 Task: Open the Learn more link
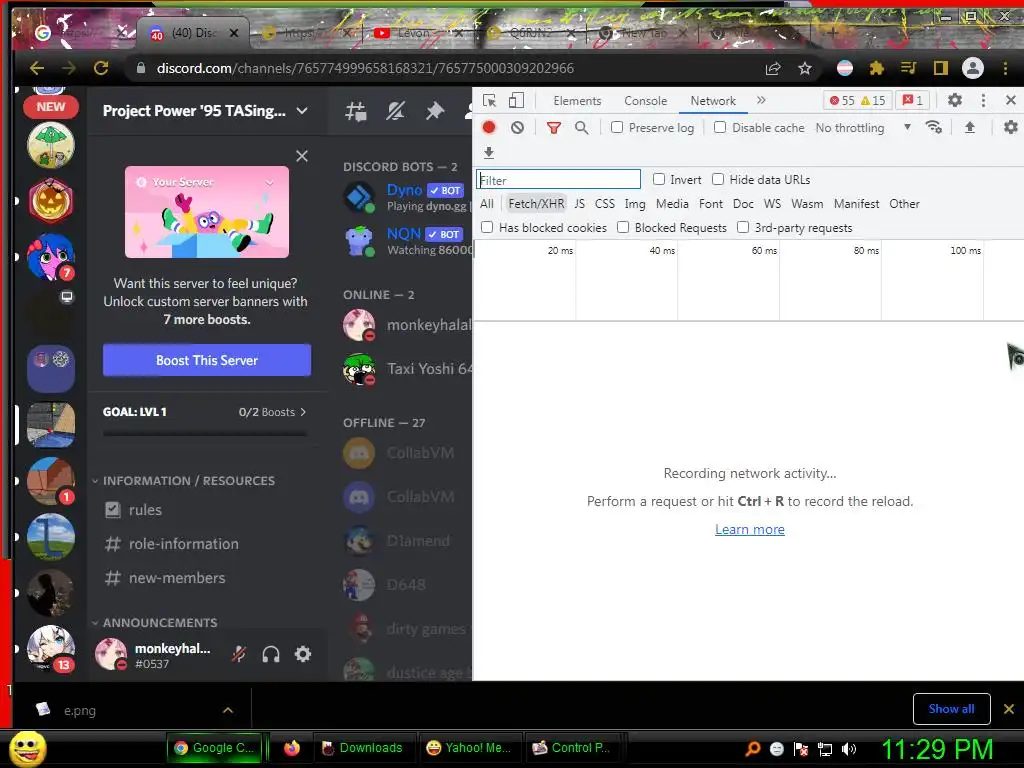750,529
